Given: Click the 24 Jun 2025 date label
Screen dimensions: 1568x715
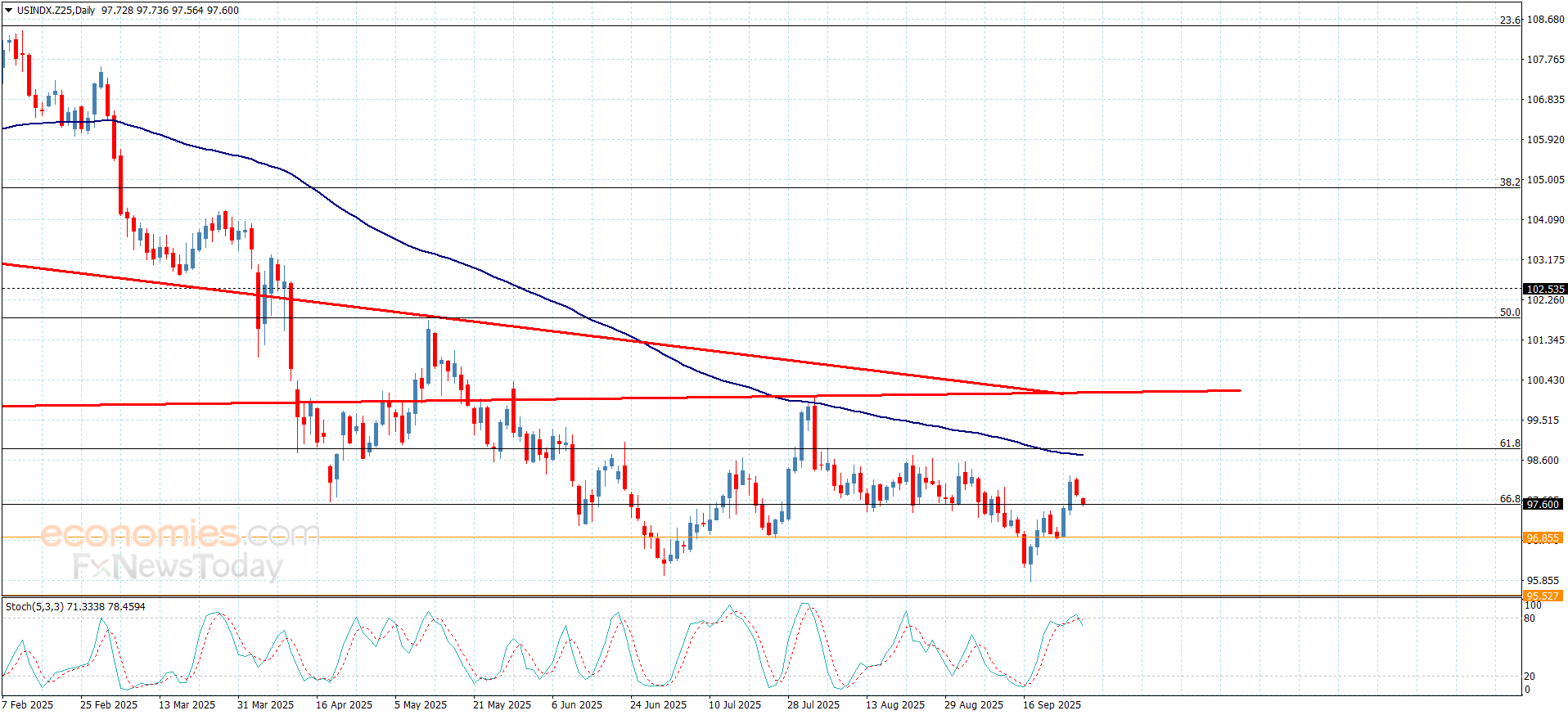Looking at the screenshot, I should [658, 705].
